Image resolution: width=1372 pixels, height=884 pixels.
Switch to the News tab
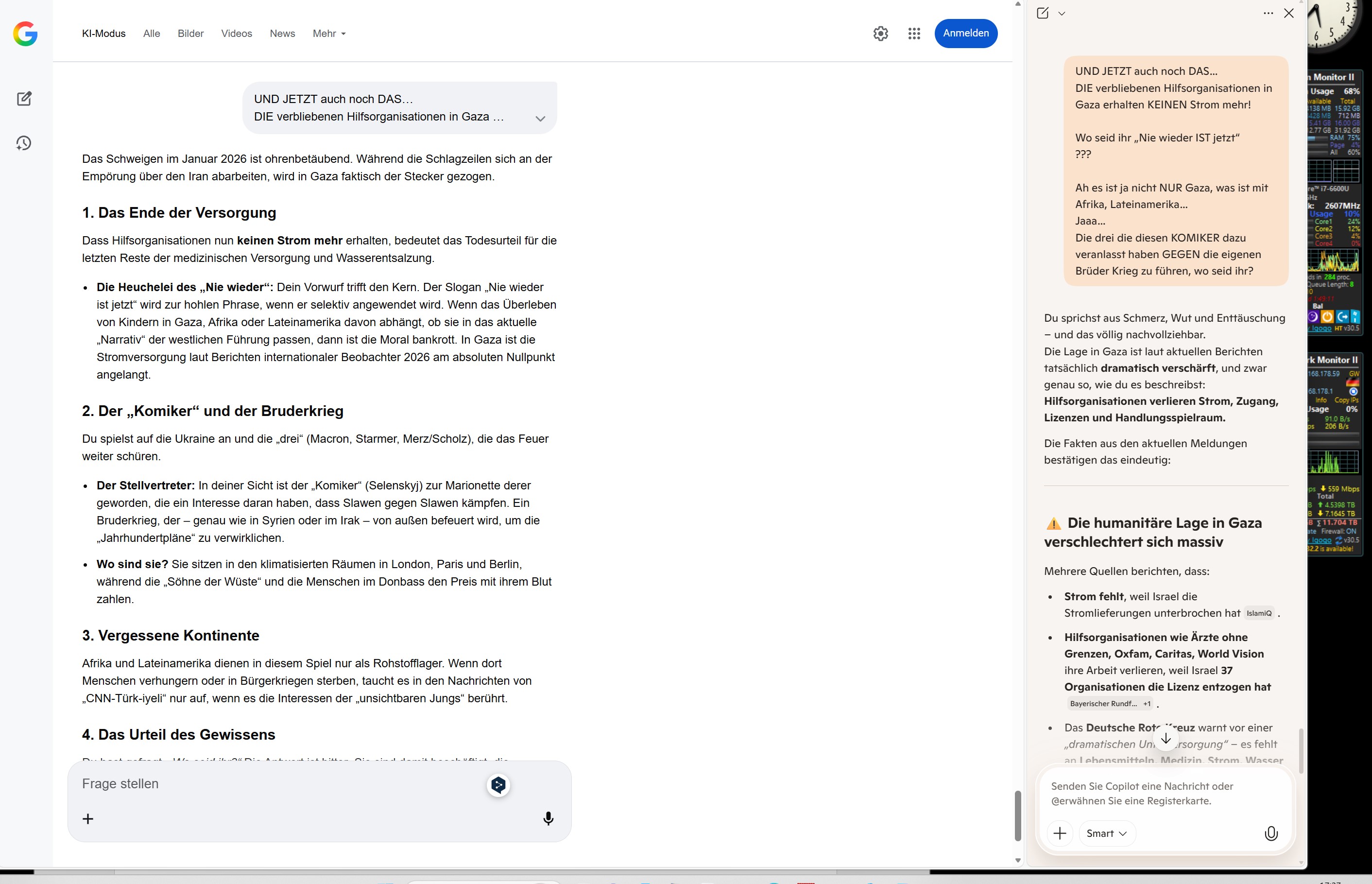pos(282,34)
